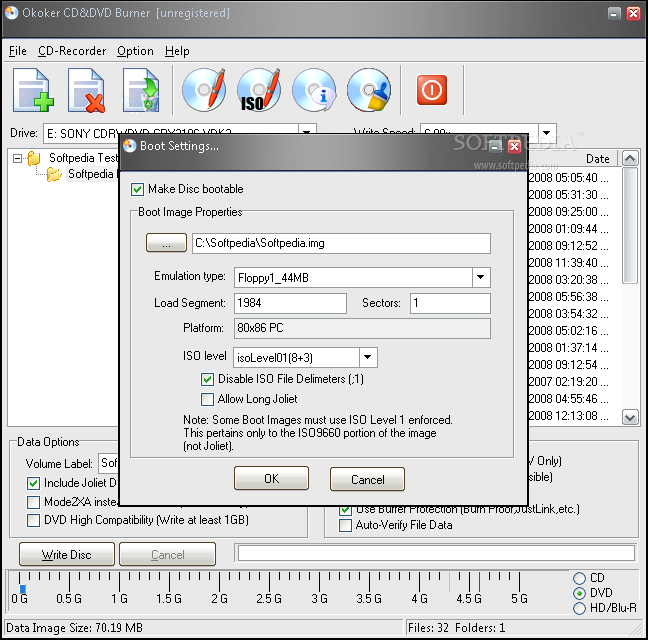Enable Mode2XA checkbox

click(x=33, y=502)
